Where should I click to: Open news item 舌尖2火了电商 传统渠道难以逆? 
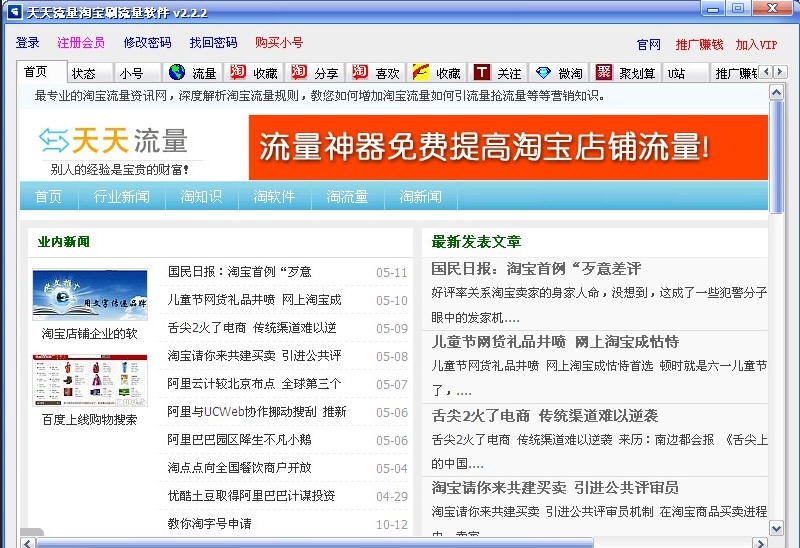252,328
